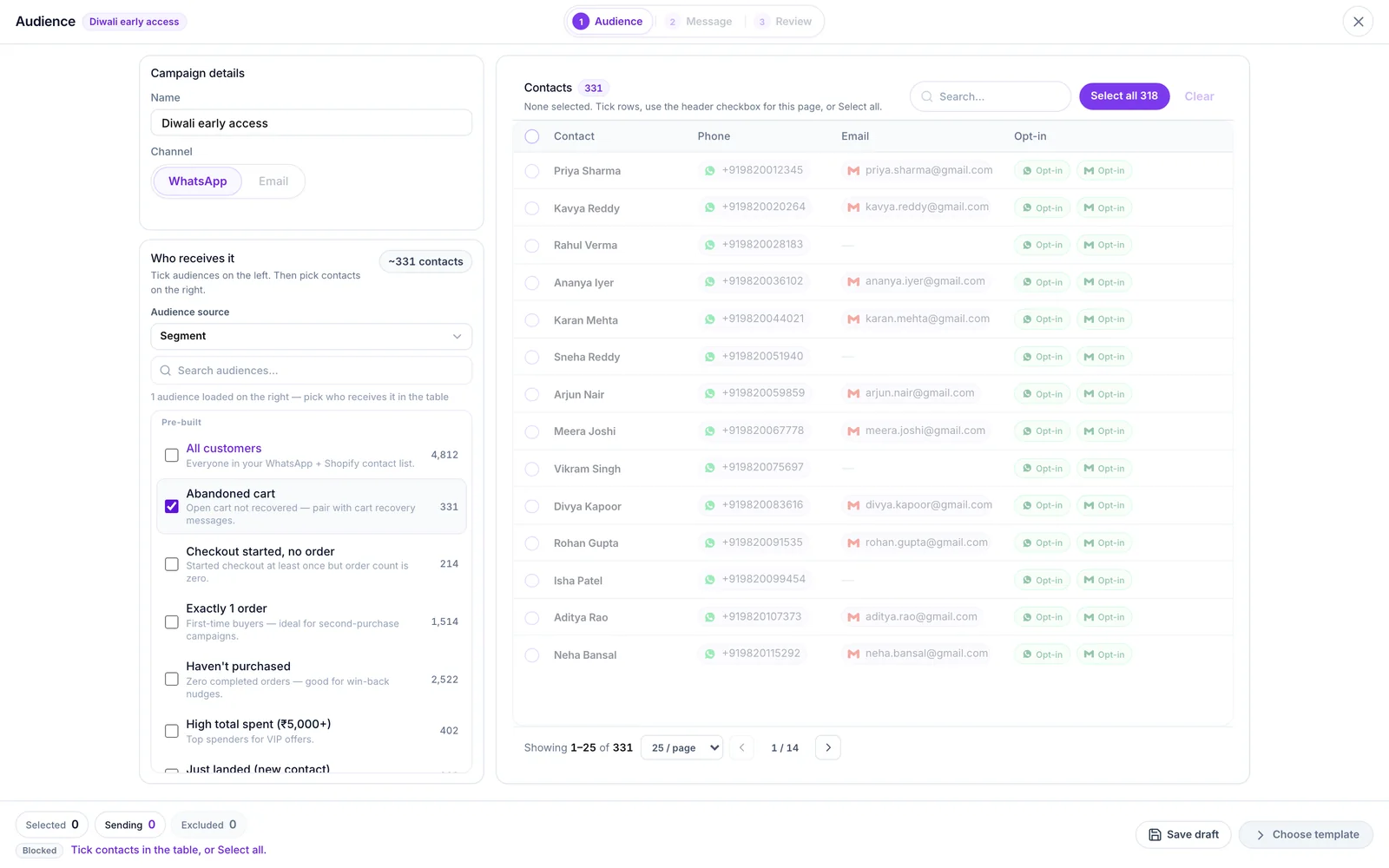Open the Audience source Segment dropdown
This screenshot has width=1389, height=868.
312,336
